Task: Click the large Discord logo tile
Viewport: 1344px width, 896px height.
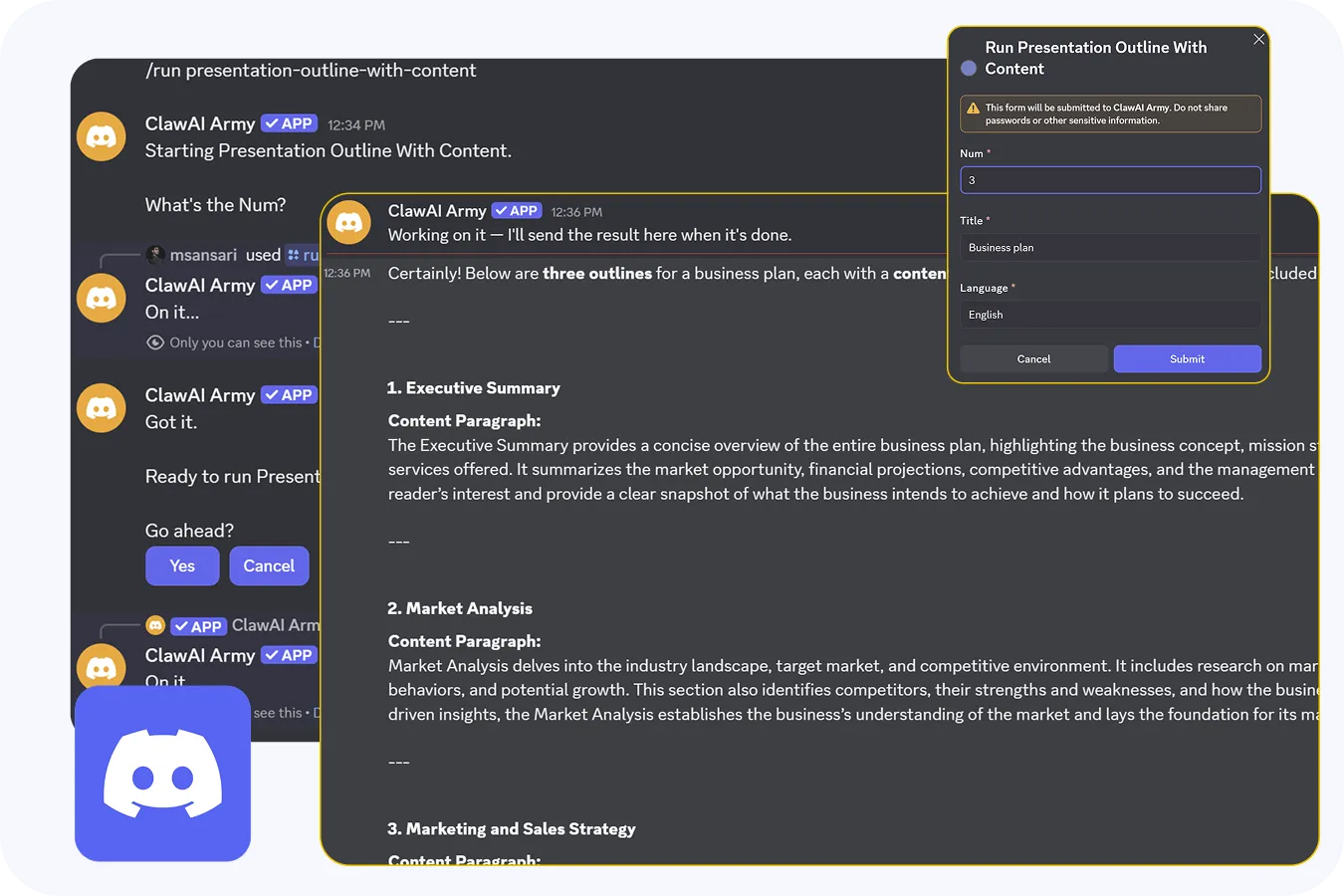Action: [x=162, y=774]
